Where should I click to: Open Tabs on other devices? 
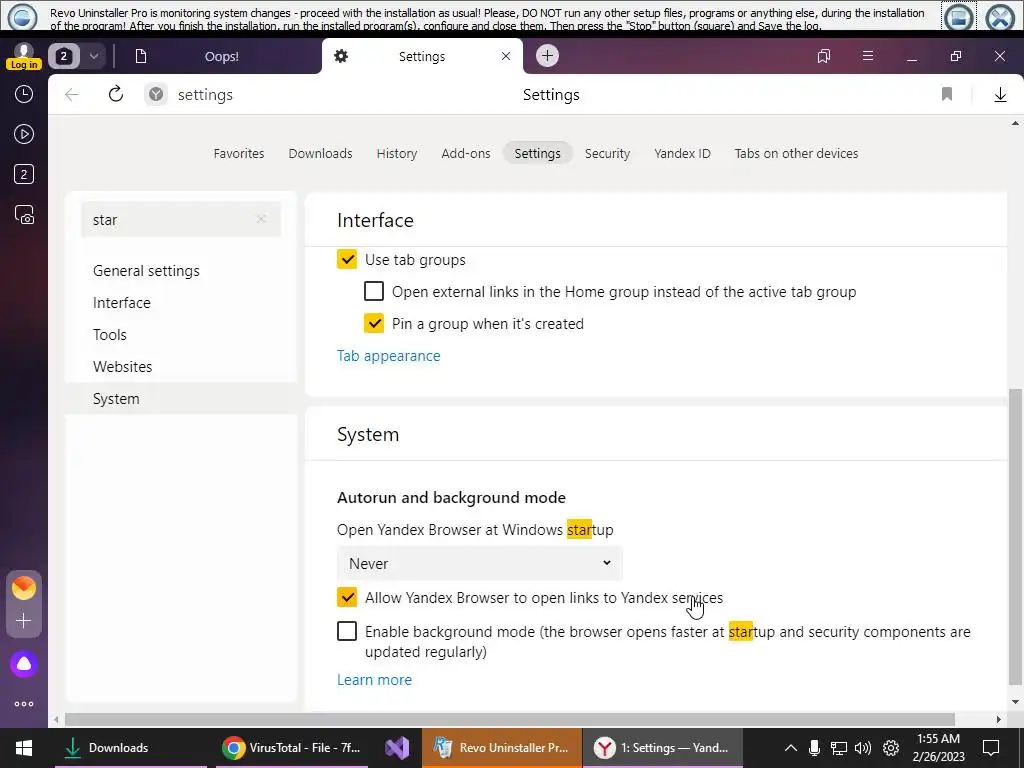tap(796, 153)
